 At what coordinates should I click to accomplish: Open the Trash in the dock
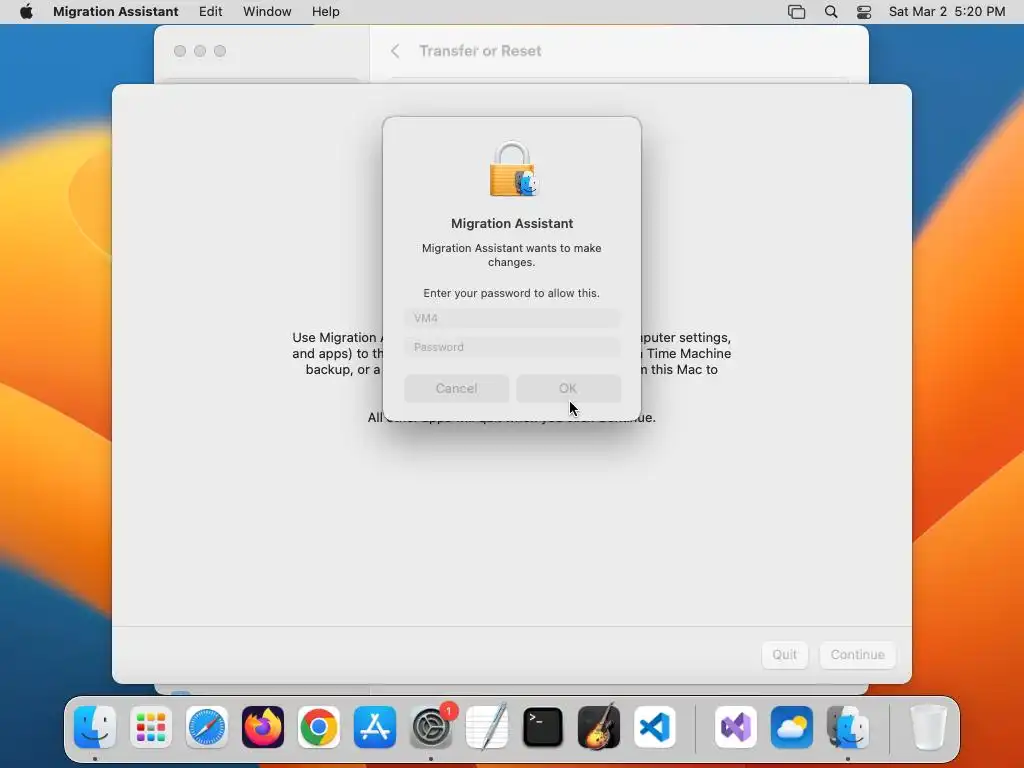tap(928, 727)
